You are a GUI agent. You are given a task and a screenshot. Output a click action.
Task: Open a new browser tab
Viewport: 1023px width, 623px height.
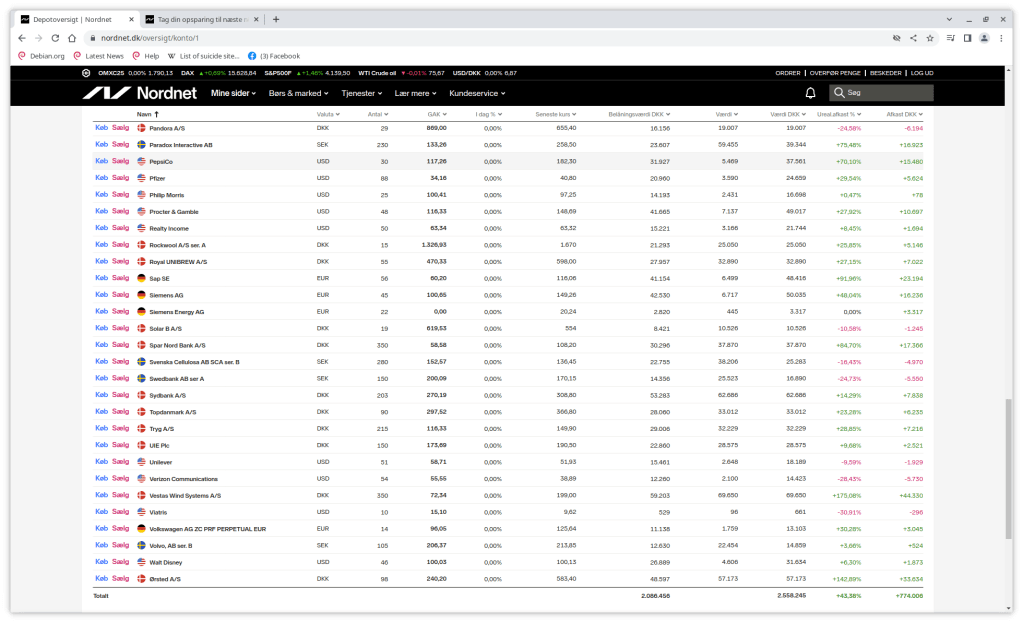tap(276, 19)
